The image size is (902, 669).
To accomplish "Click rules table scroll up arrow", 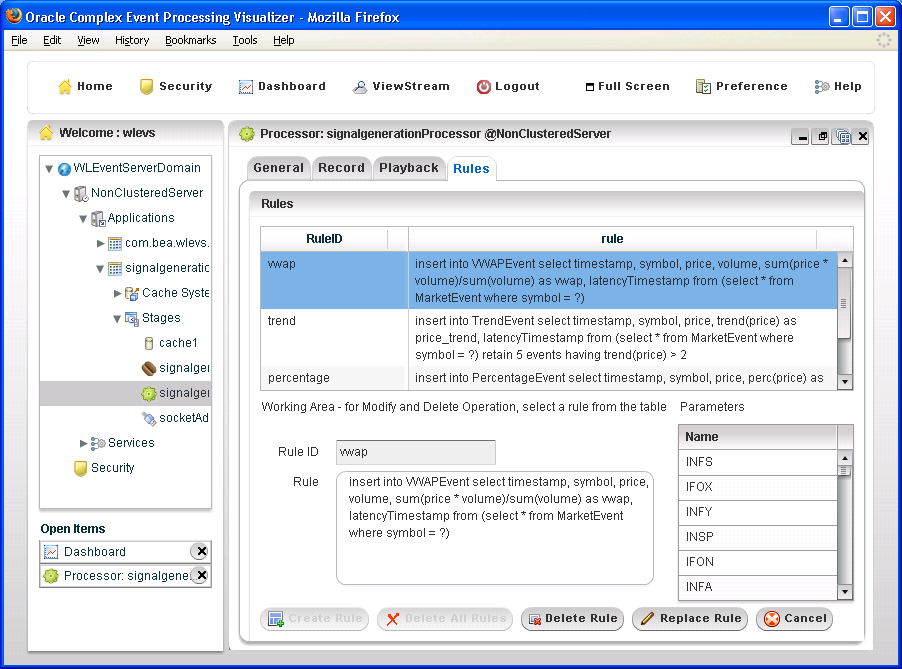I will coord(844,261).
